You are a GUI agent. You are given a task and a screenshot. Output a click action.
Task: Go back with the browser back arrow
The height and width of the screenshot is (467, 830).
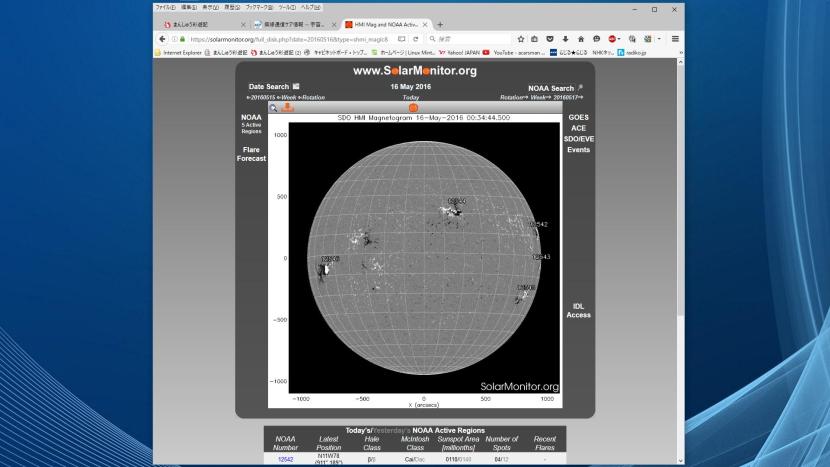tap(163, 39)
